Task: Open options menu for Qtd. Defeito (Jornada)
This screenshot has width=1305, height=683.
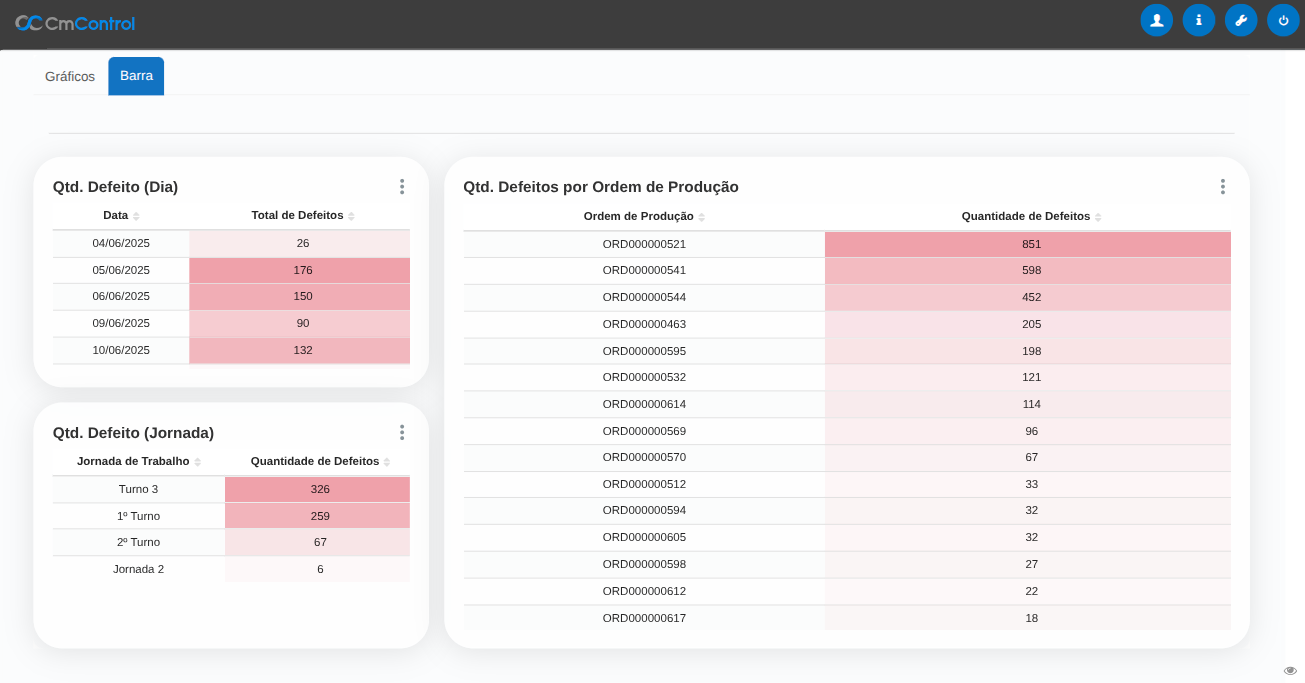Action: (x=401, y=432)
